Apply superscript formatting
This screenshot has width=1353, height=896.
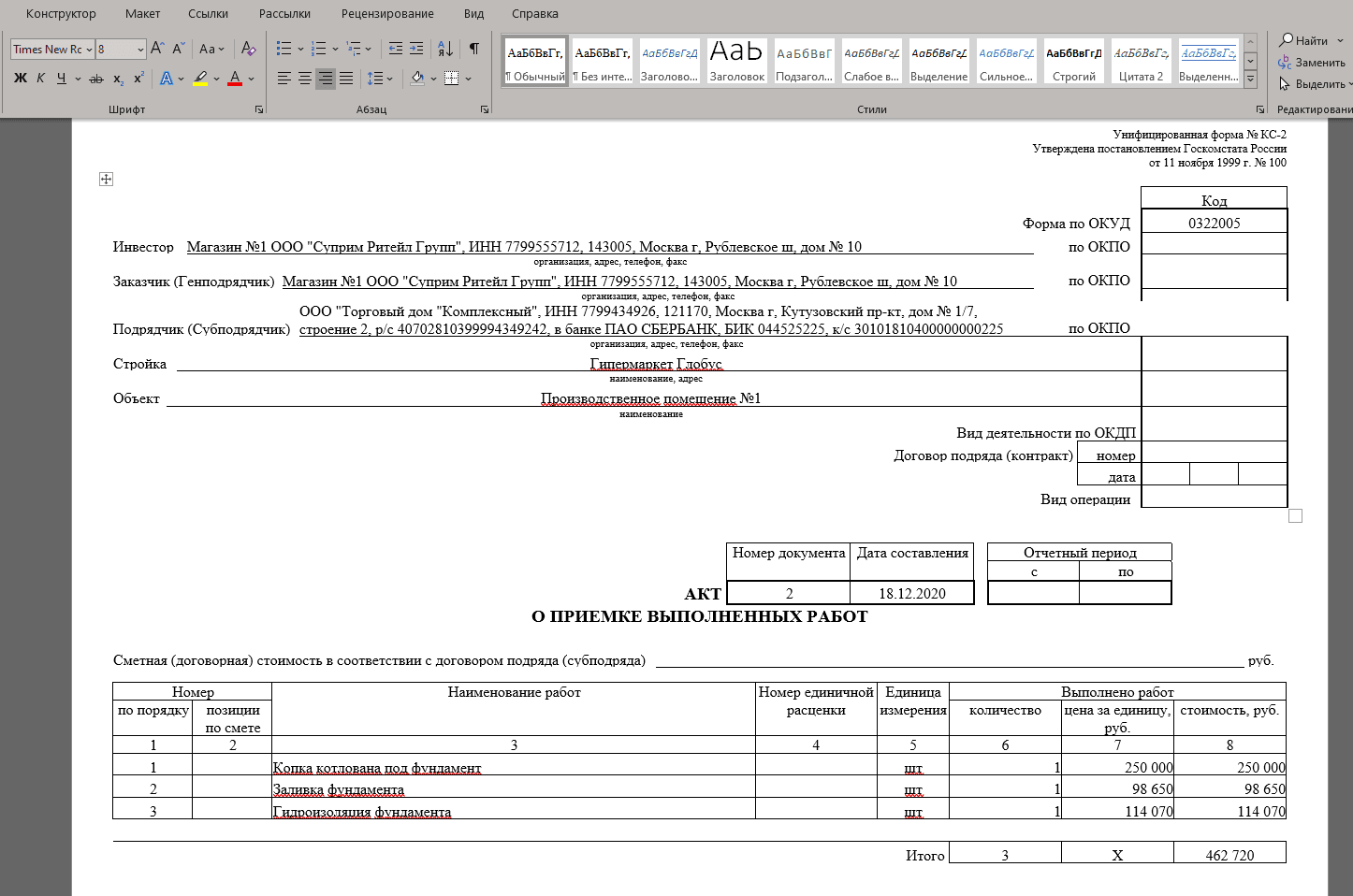click(x=138, y=79)
